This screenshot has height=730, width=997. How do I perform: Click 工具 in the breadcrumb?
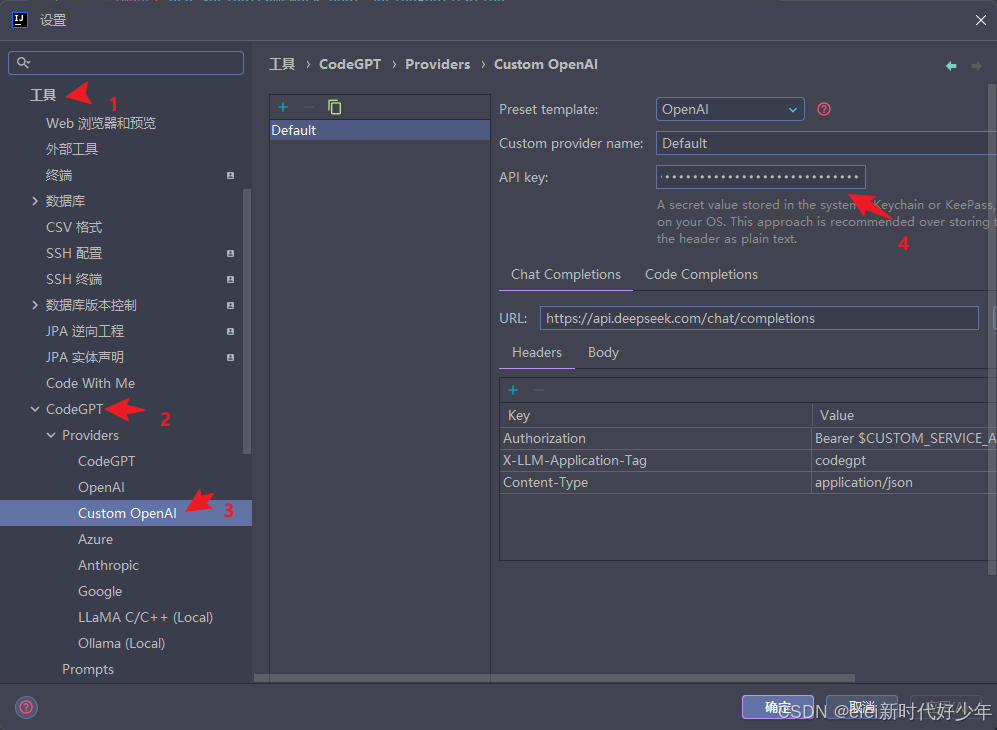(x=282, y=64)
